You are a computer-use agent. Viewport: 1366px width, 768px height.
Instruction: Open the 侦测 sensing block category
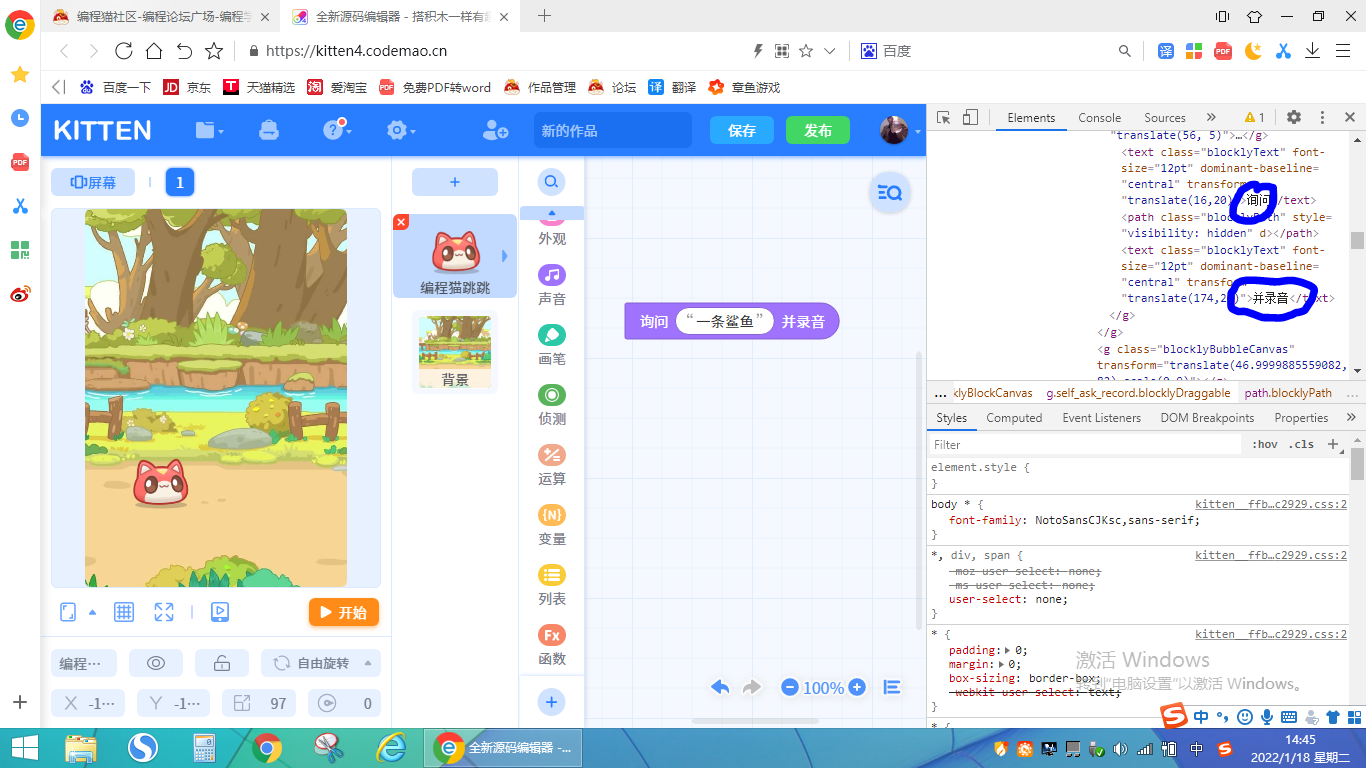point(552,405)
